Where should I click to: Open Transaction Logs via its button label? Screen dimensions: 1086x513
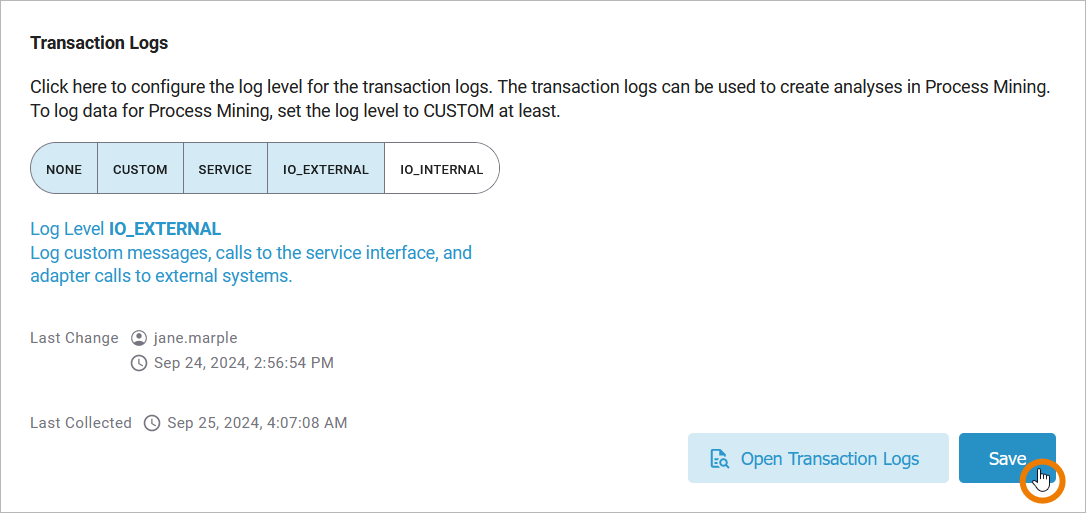829,459
